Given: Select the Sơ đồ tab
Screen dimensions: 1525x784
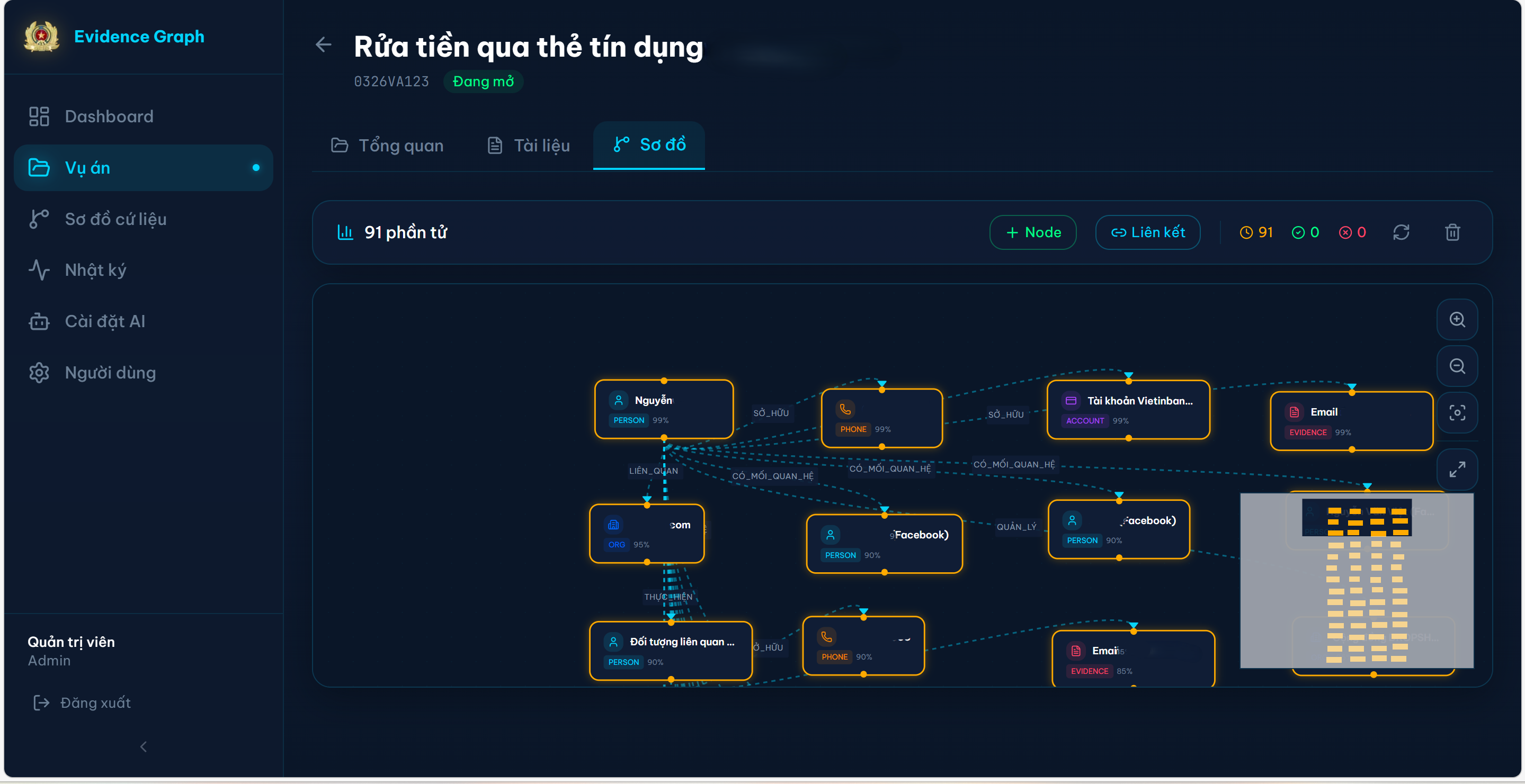Looking at the screenshot, I should pos(649,145).
